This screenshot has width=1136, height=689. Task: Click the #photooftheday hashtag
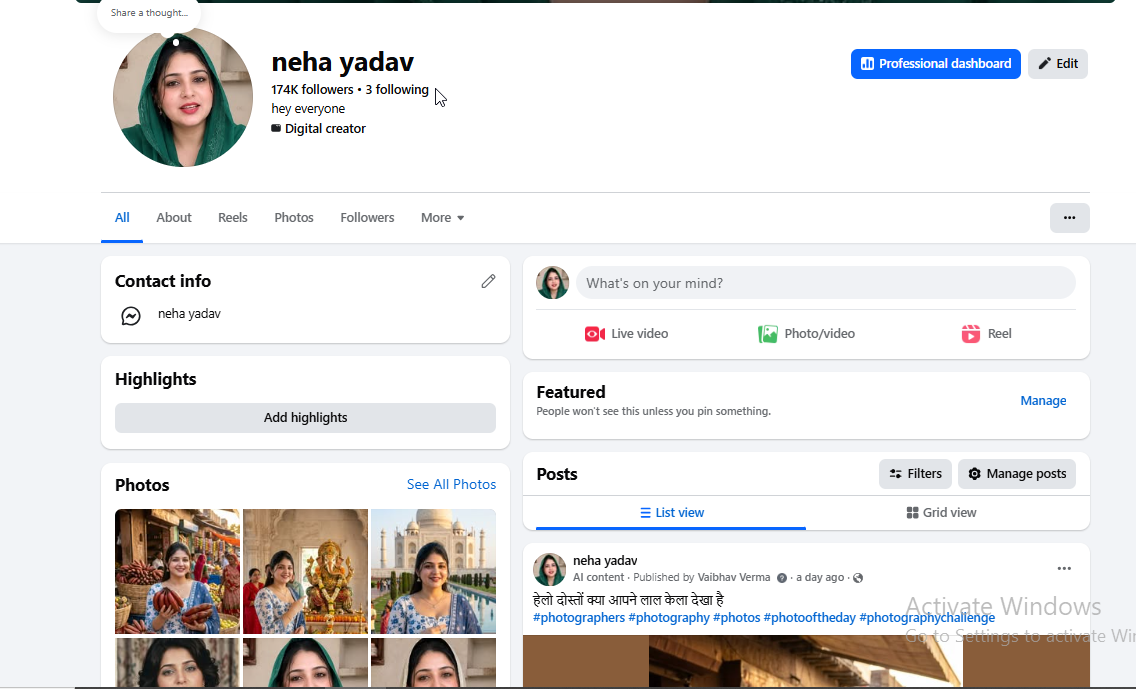coord(809,618)
